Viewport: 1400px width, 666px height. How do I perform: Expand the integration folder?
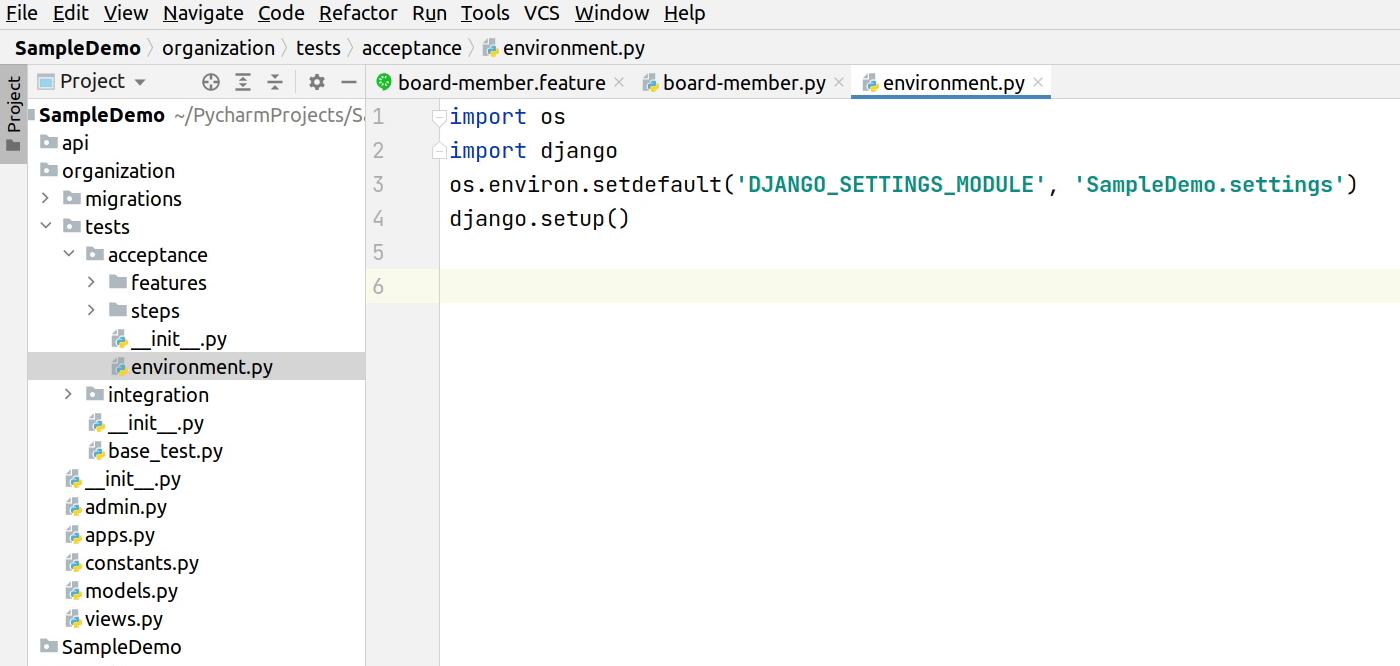68,394
